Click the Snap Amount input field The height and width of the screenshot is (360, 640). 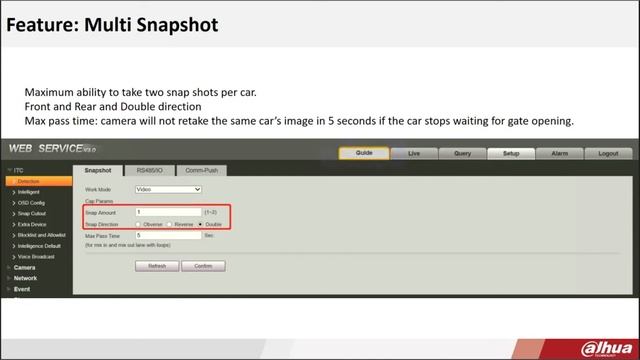coord(168,212)
